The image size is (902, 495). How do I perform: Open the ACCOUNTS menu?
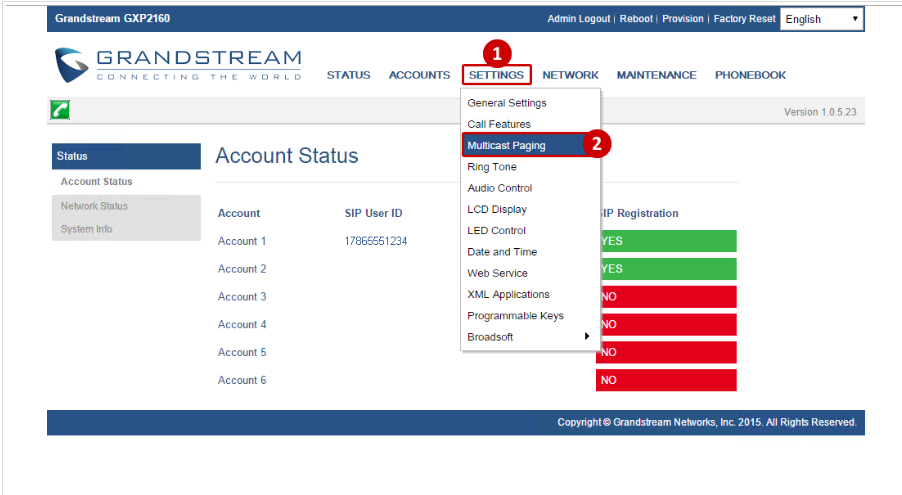[419, 75]
